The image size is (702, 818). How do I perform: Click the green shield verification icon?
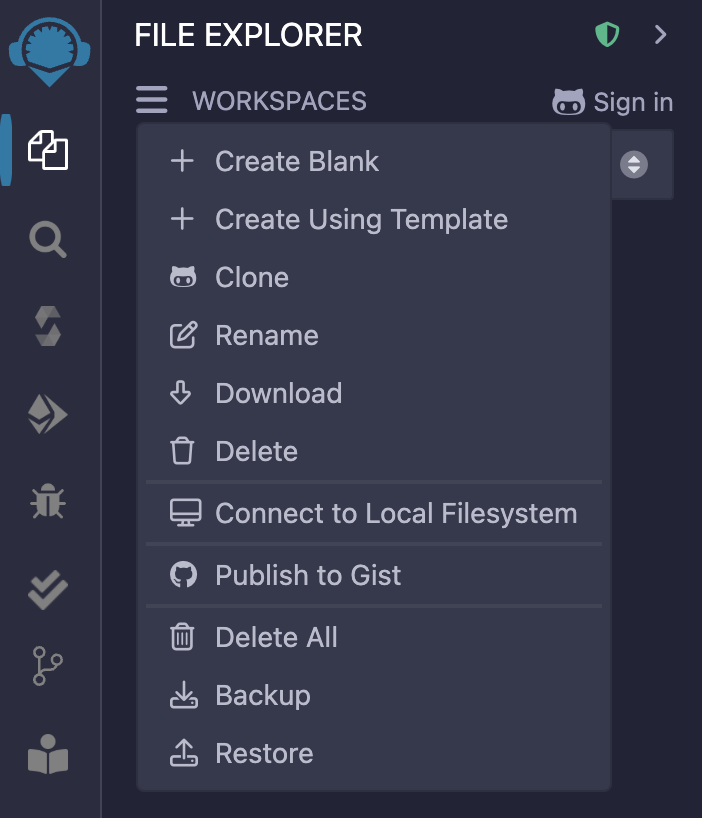tap(607, 35)
